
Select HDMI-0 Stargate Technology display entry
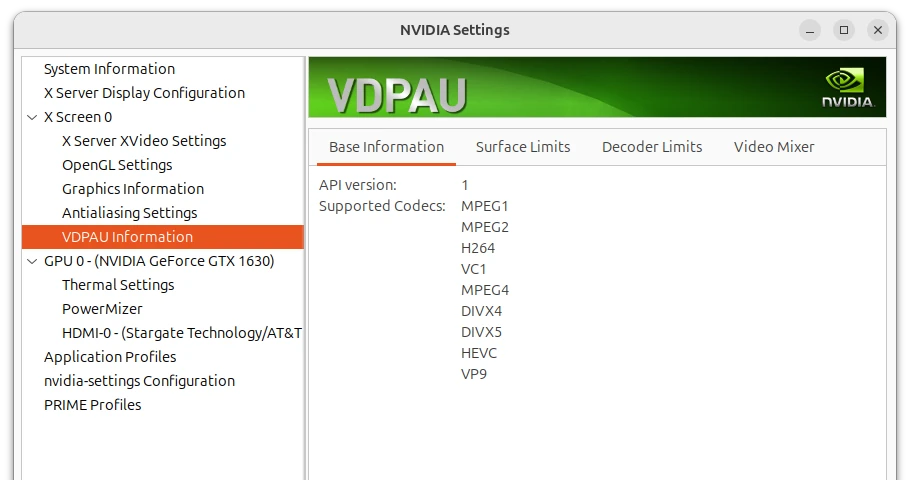click(182, 333)
